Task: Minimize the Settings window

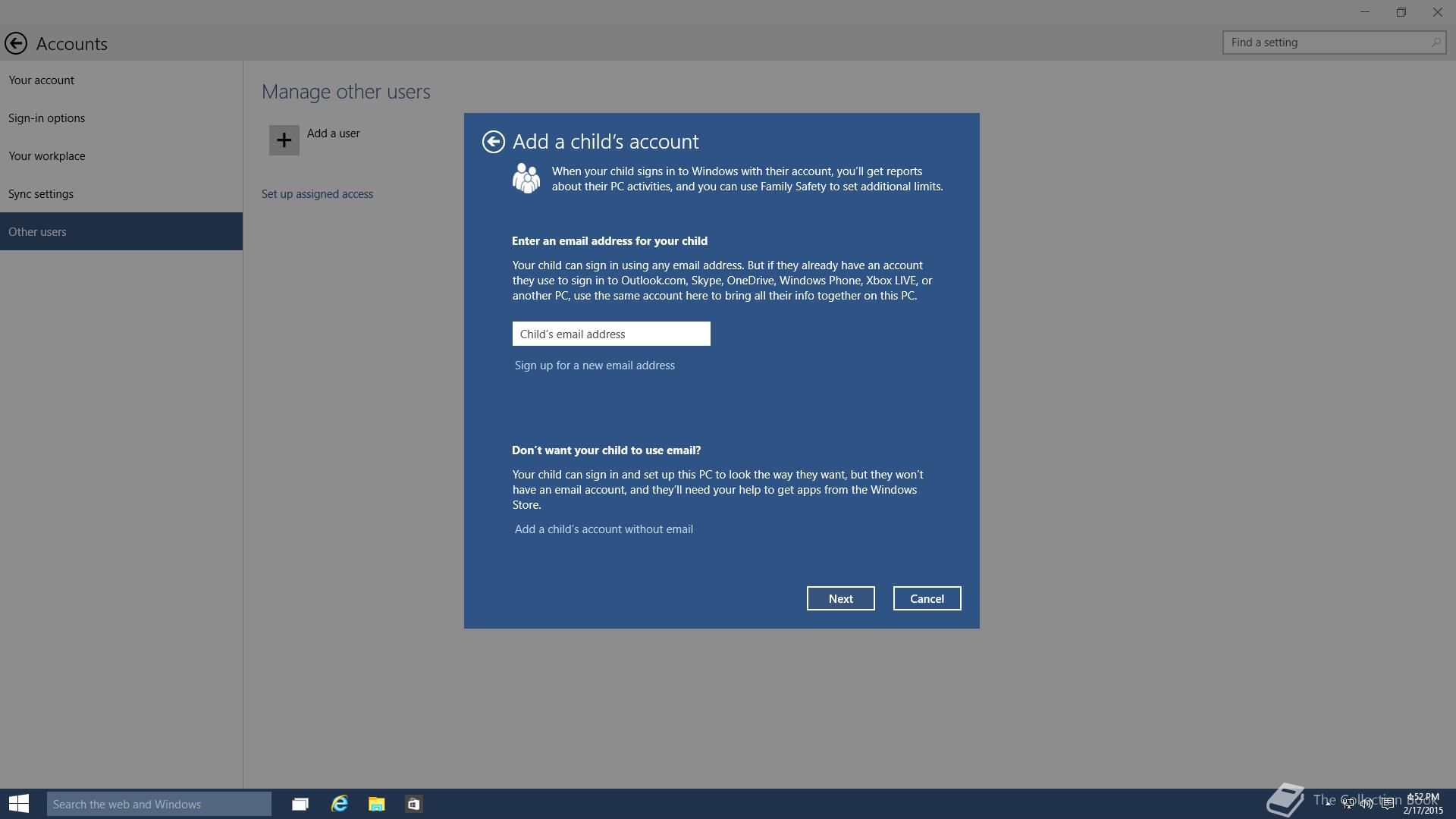Action: (x=1365, y=12)
